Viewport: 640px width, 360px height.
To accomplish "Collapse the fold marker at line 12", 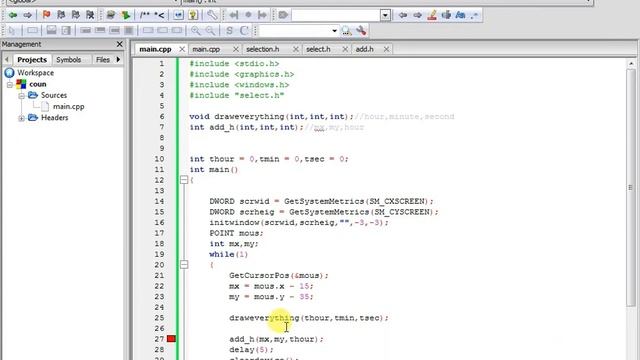I will (184, 180).
